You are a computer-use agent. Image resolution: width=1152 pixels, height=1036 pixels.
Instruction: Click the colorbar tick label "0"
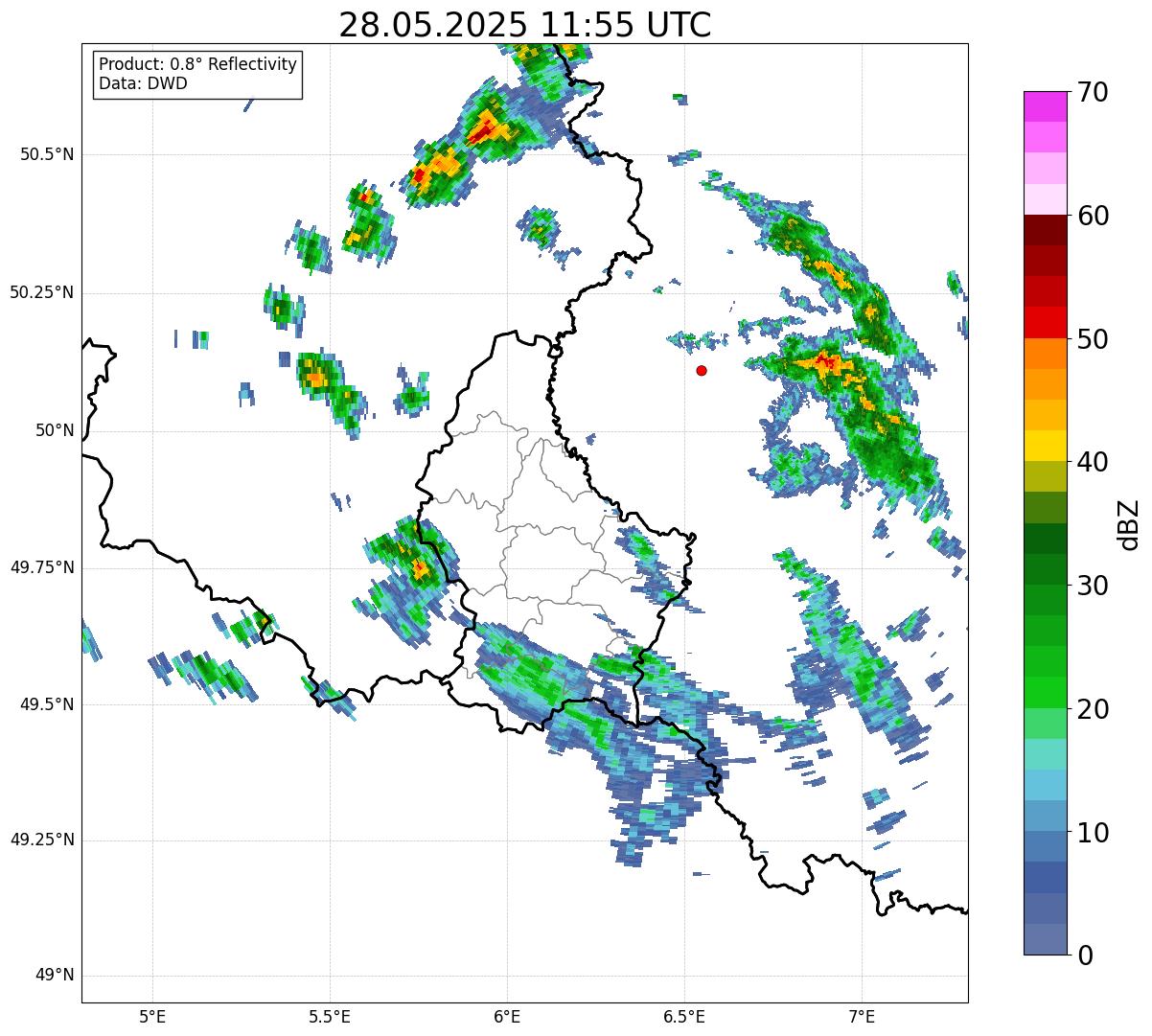1084,955
